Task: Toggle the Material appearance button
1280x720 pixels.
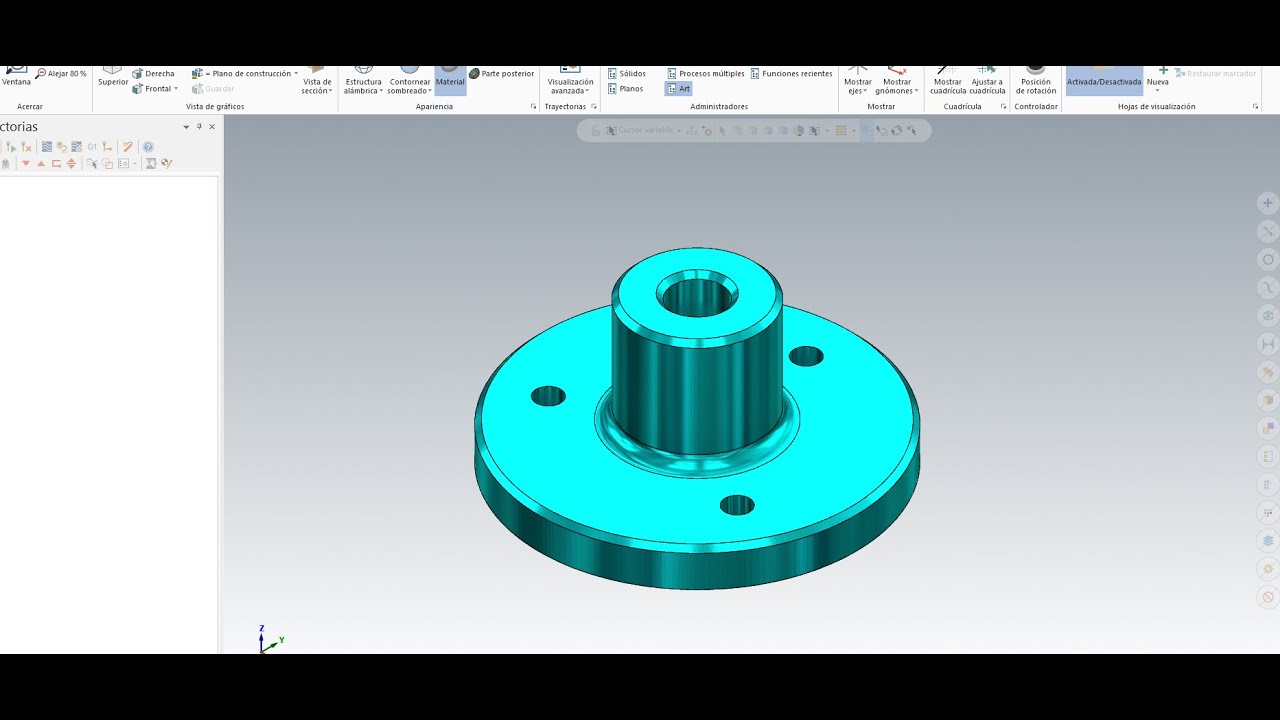Action: 450,79
